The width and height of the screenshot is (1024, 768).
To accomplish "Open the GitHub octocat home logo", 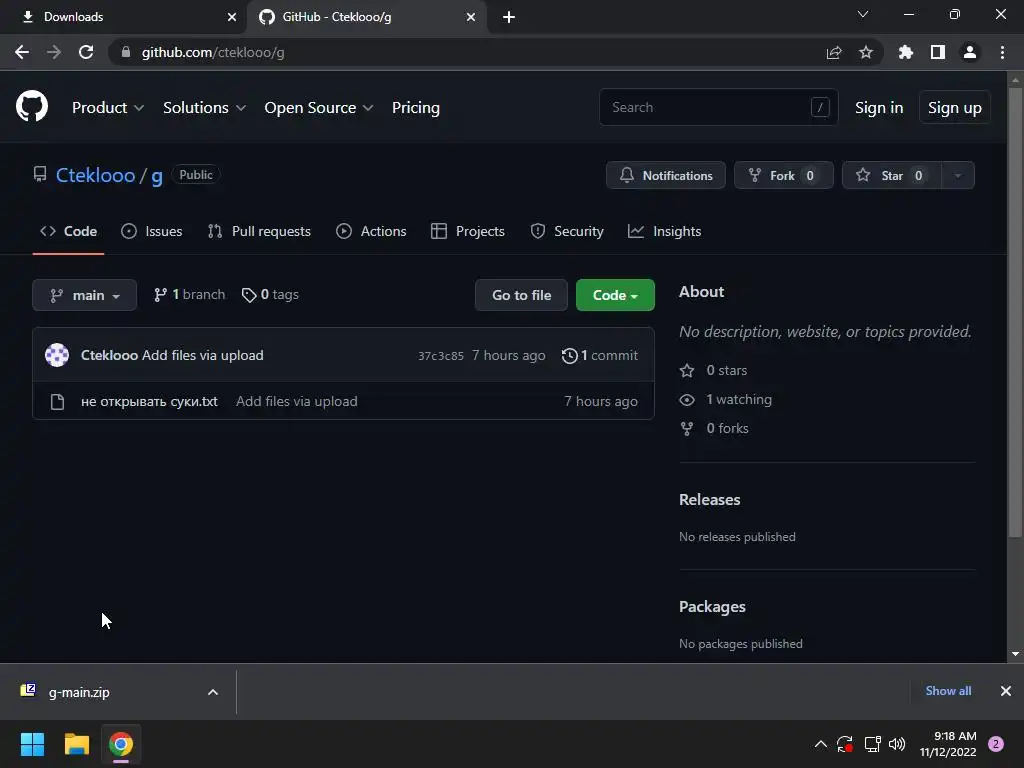I will point(32,106).
